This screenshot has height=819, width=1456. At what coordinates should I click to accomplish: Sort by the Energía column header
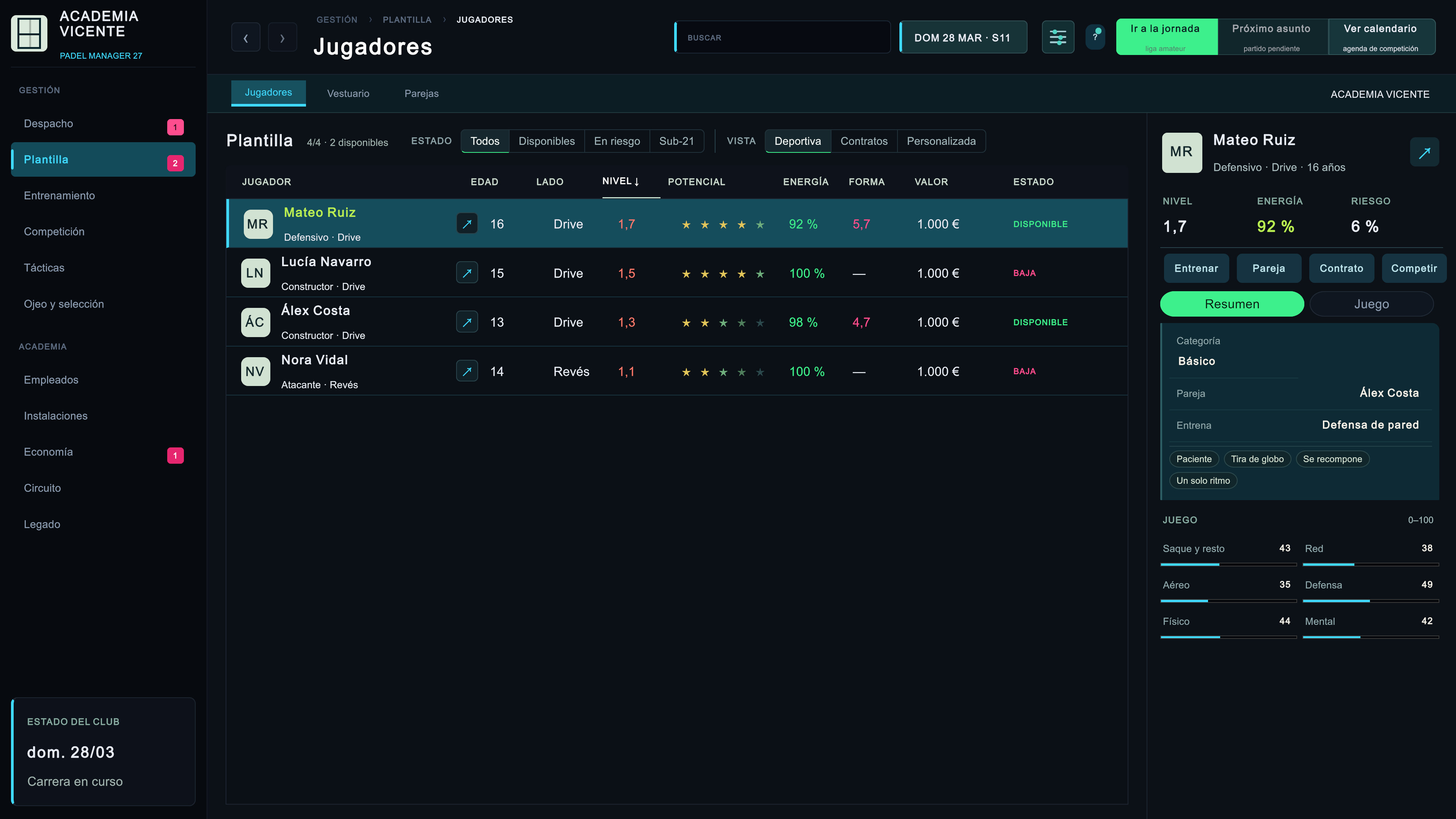(805, 182)
